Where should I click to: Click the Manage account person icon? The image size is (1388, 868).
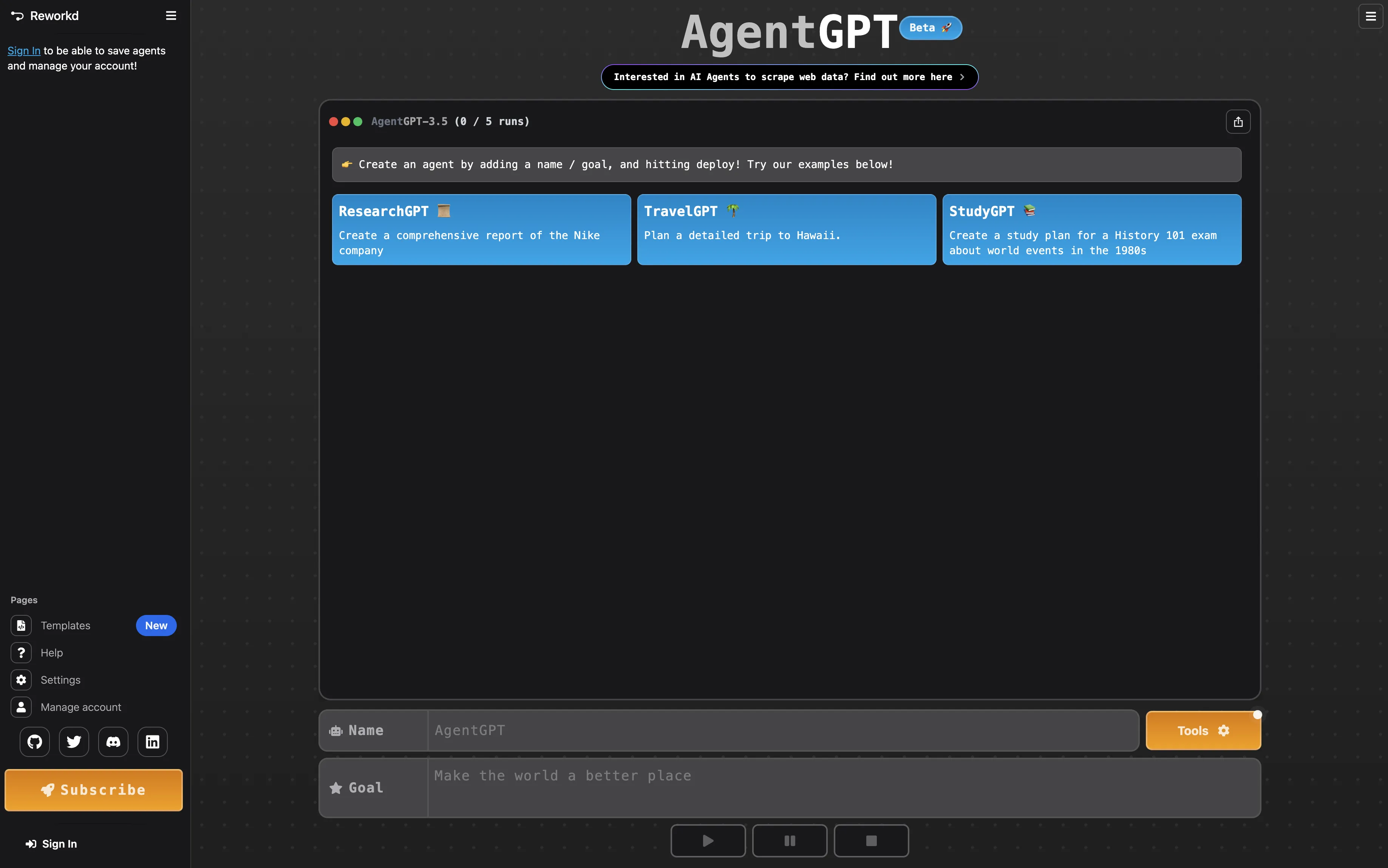point(21,707)
